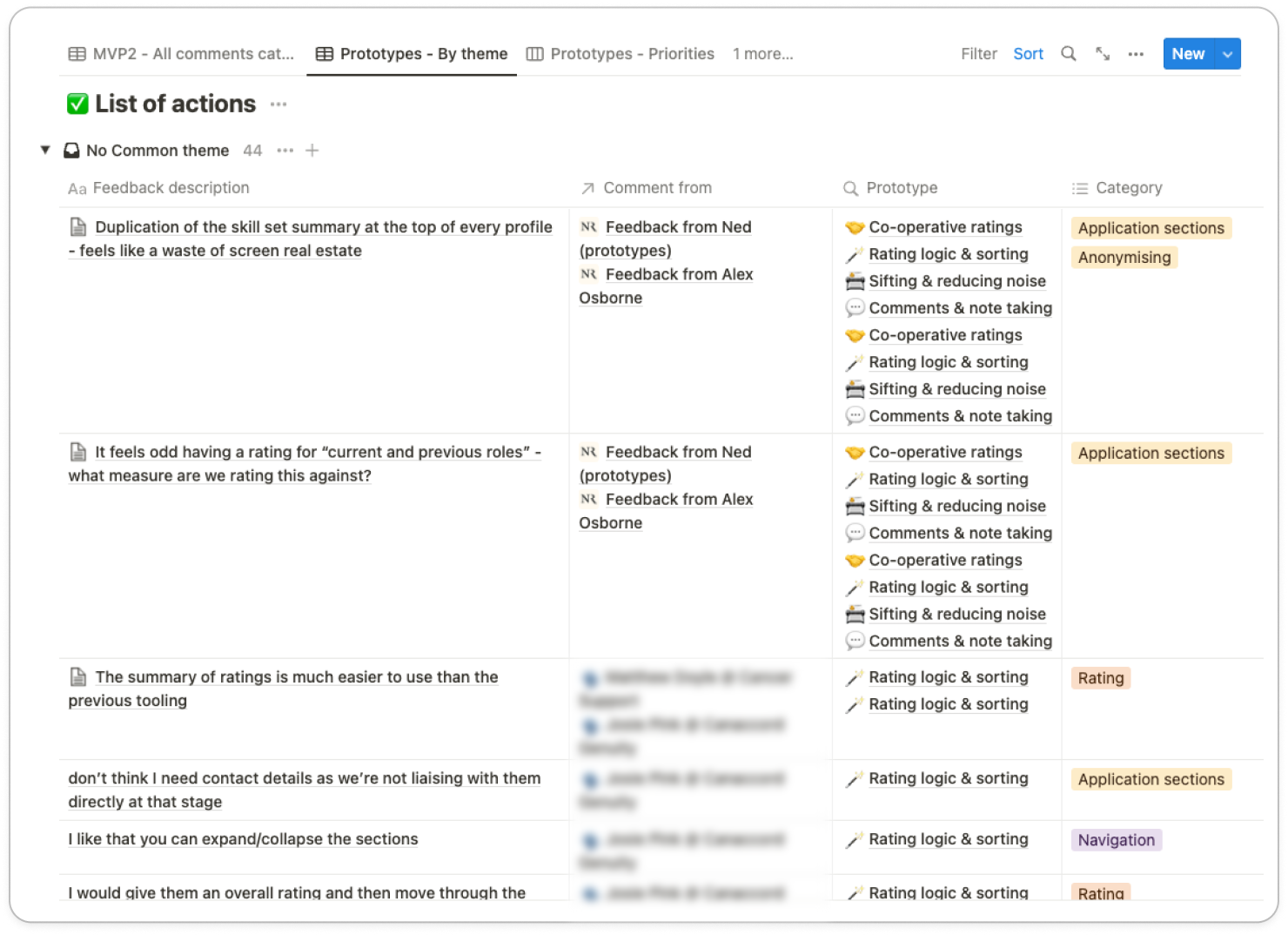
Task: Open 'don't think I need contact details' entry
Action: [305, 790]
